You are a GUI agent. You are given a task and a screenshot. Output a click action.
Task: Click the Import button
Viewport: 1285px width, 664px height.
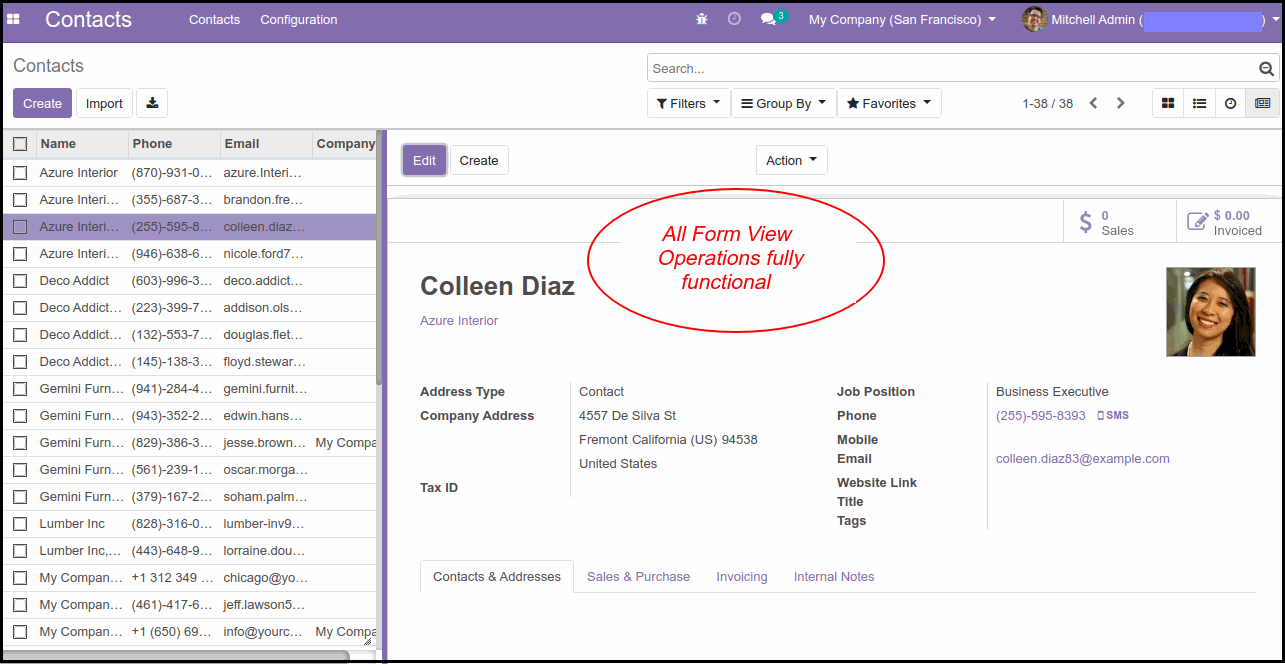[104, 103]
